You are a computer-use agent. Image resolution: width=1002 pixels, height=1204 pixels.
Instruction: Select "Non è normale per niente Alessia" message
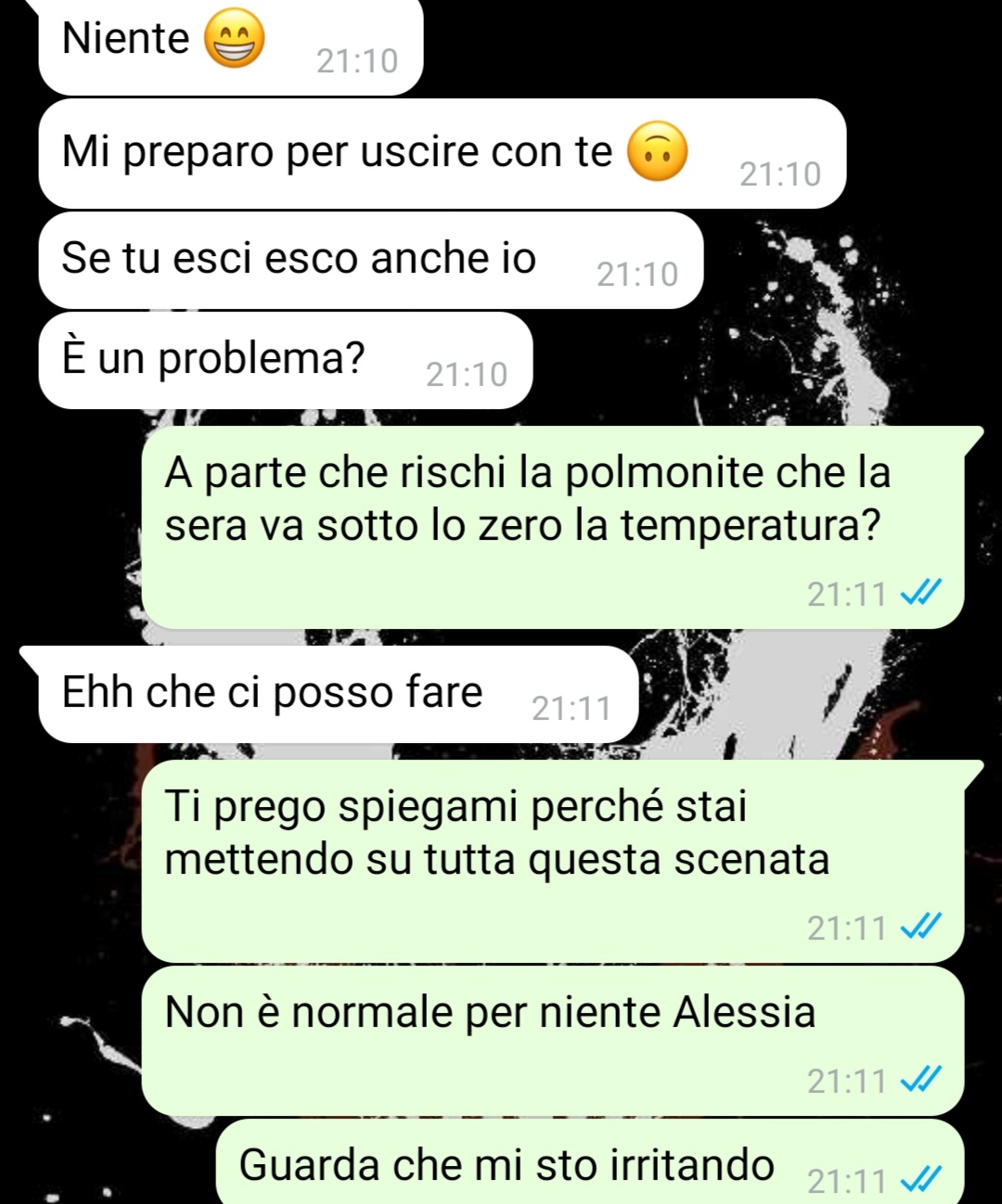point(553,1041)
